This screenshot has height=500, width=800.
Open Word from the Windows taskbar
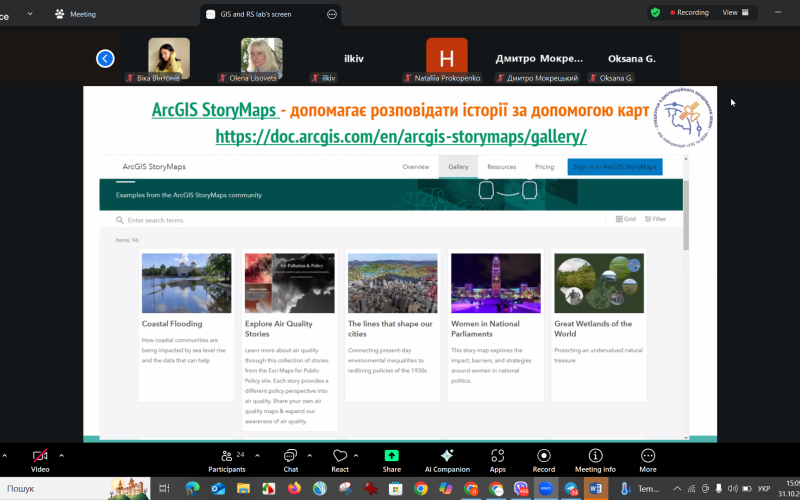597,489
